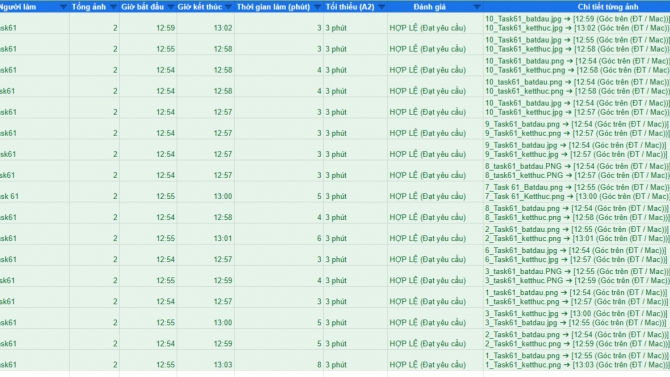Open the Tổng ảnh filter arrow
670x377 pixels.
tap(113, 7)
